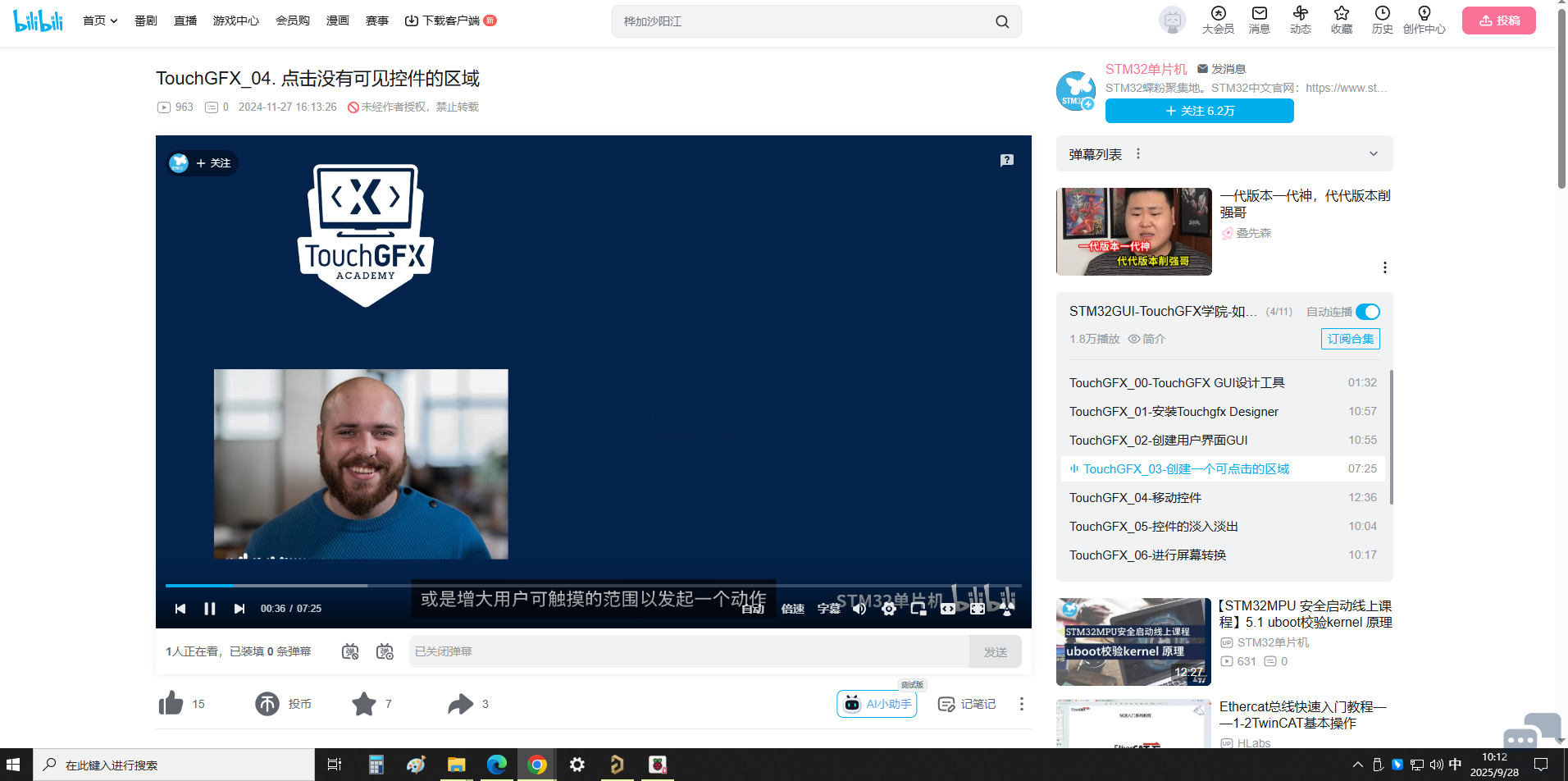Click the 关注 6.2万 follow button

point(1199,111)
